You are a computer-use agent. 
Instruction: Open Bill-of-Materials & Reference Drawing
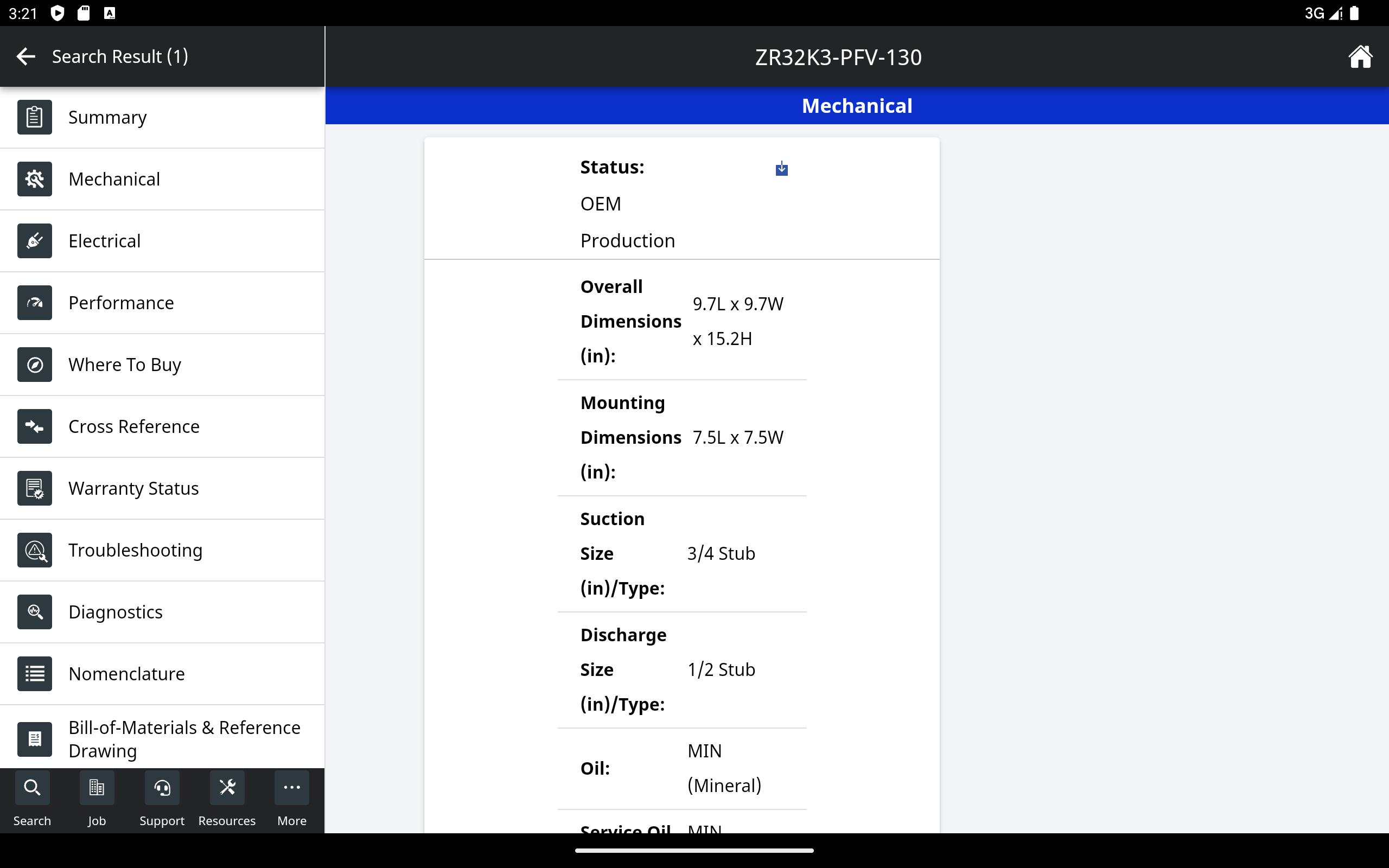[x=184, y=739]
